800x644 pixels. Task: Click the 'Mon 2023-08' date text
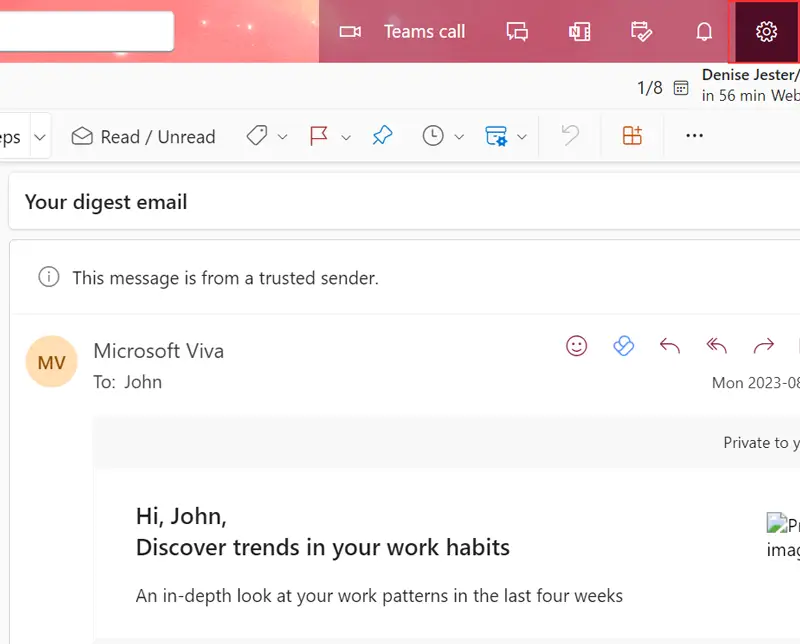coord(756,383)
